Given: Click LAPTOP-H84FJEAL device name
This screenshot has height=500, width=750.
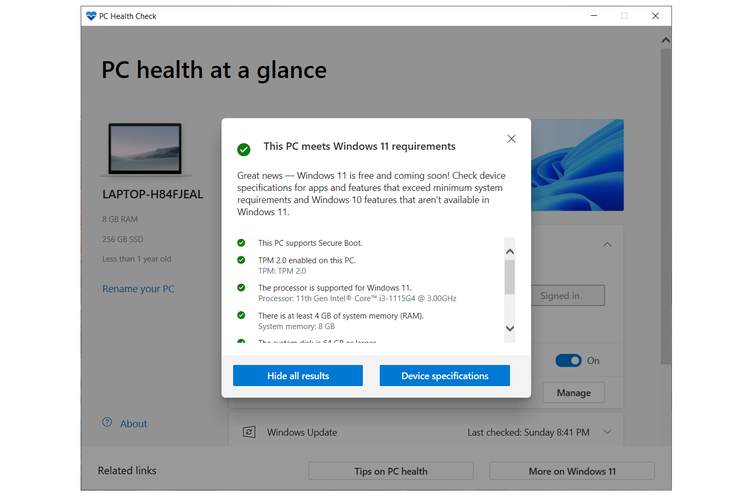Looking at the screenshot, I should tap(153, 194).
